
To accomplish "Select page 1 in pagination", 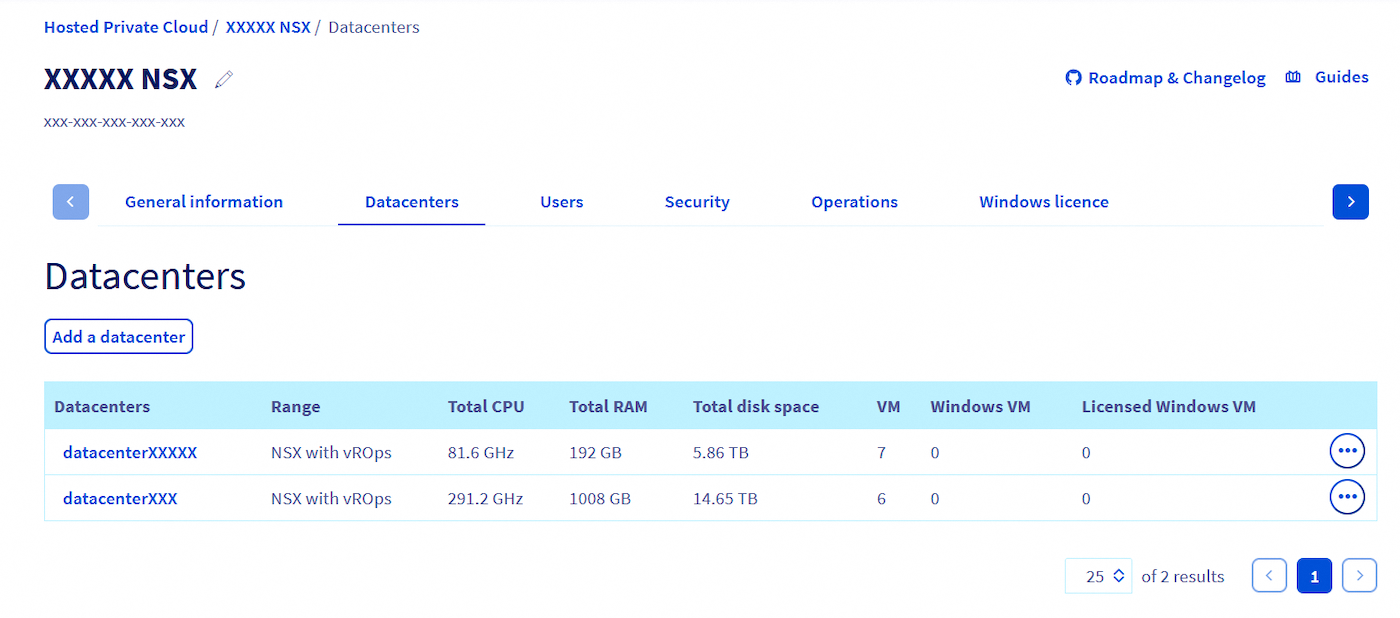I will [1314, 576].
